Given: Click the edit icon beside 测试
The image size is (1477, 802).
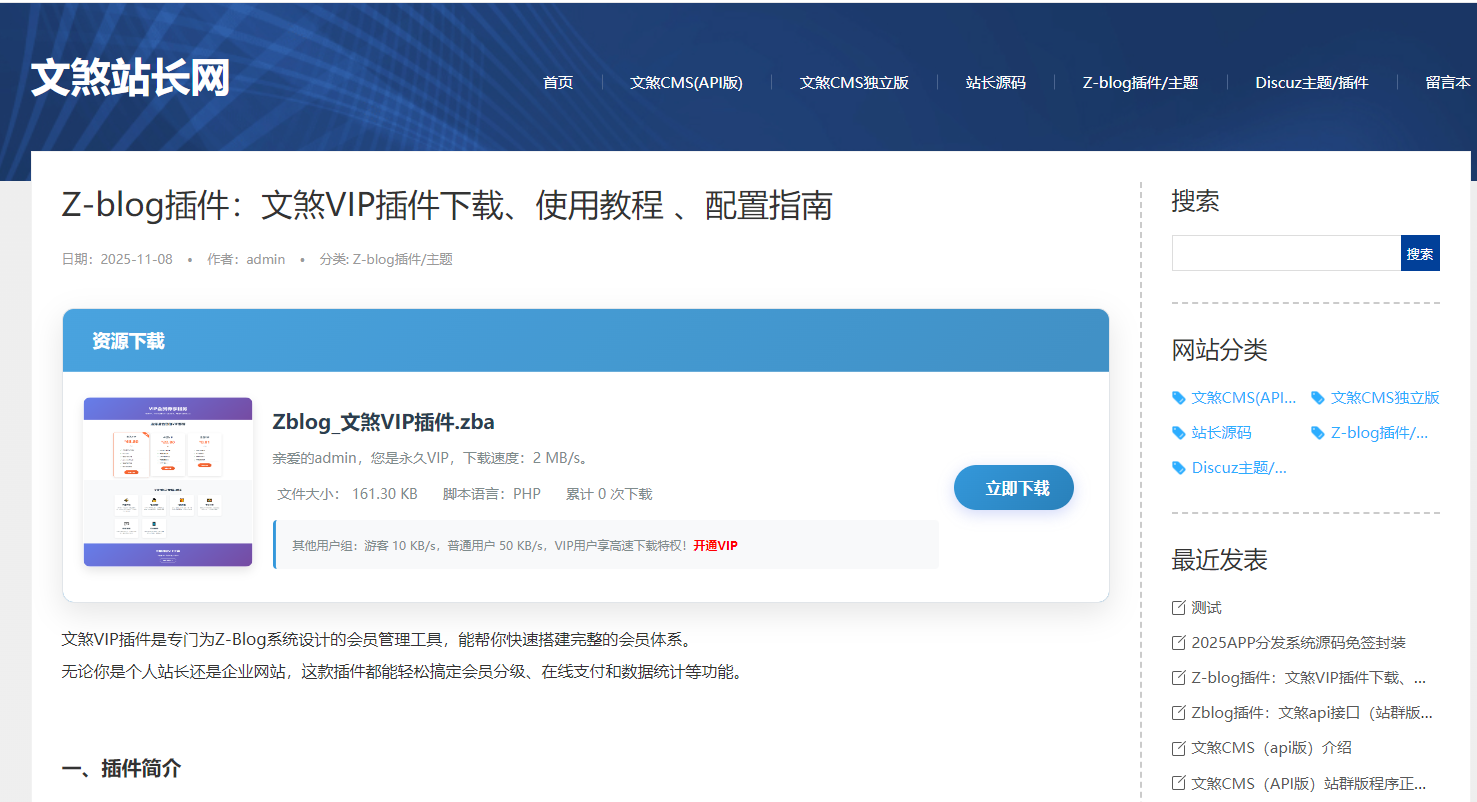Looking at the screenshot, I should click(1178, 608).
